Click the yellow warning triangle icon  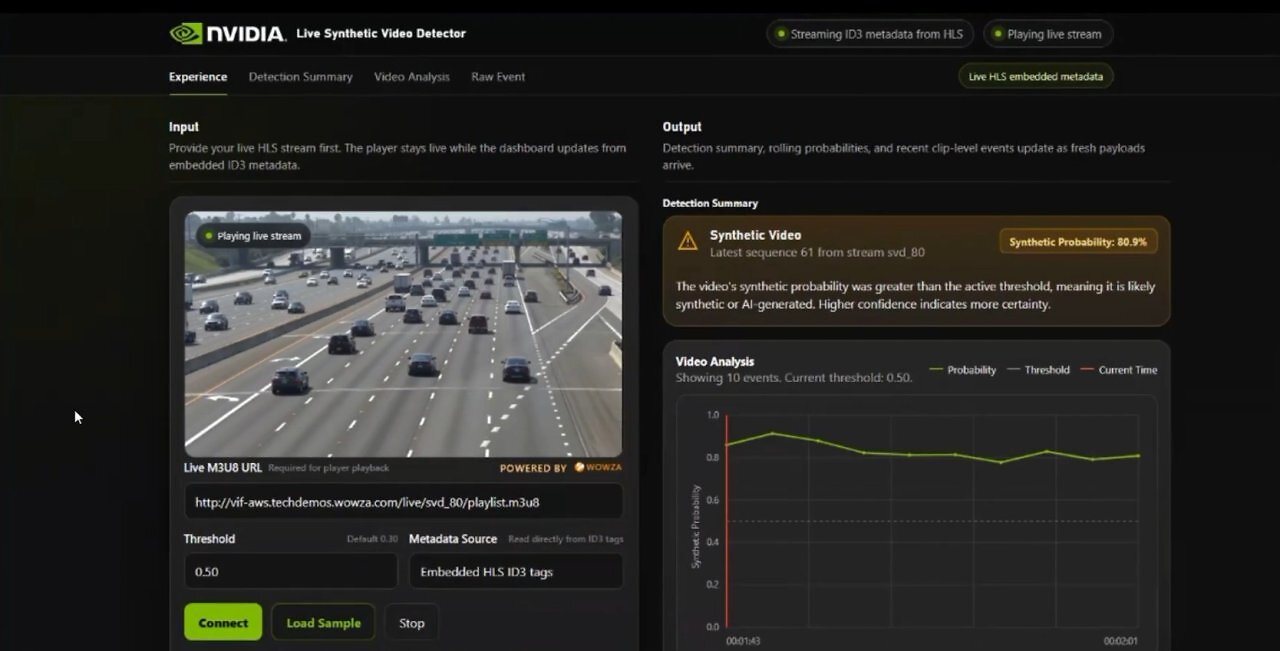pos(688,241)
